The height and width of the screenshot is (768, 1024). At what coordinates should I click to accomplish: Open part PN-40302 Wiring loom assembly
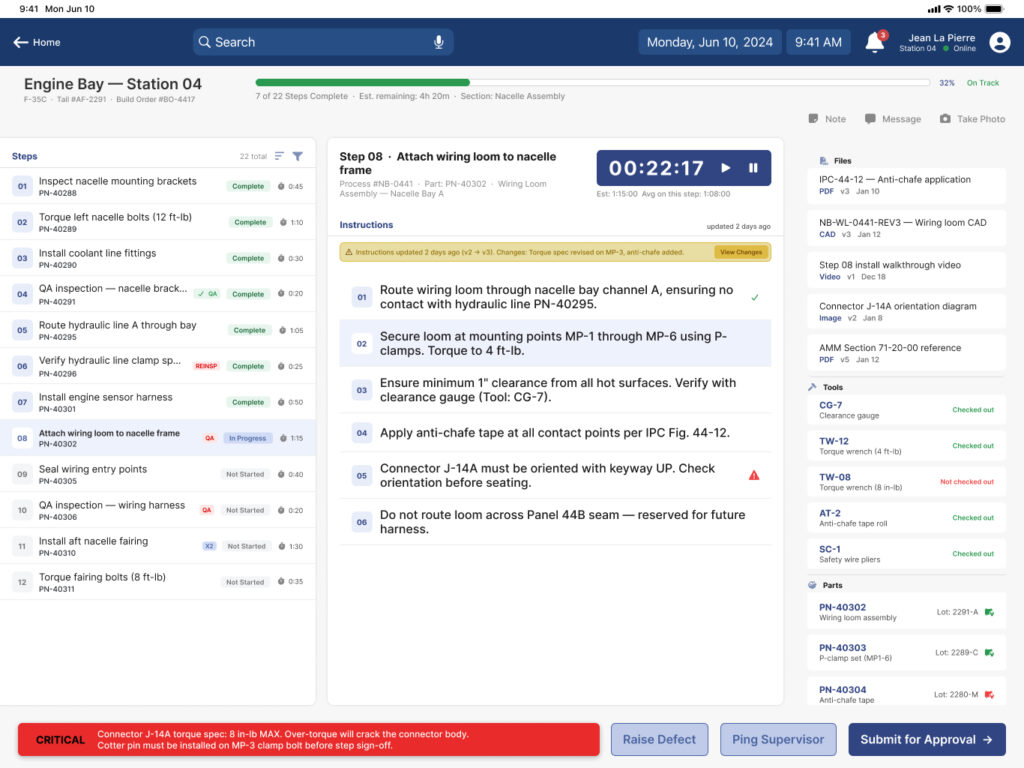[x=906, y=612]
